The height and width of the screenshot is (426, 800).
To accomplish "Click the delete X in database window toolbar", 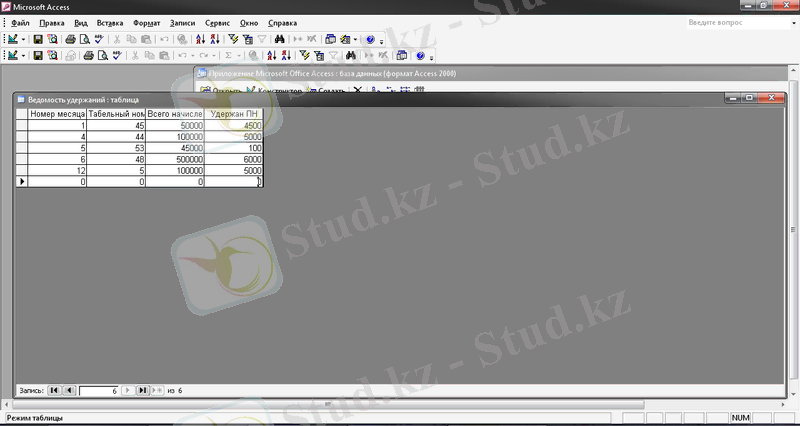I will pos(358,90).
